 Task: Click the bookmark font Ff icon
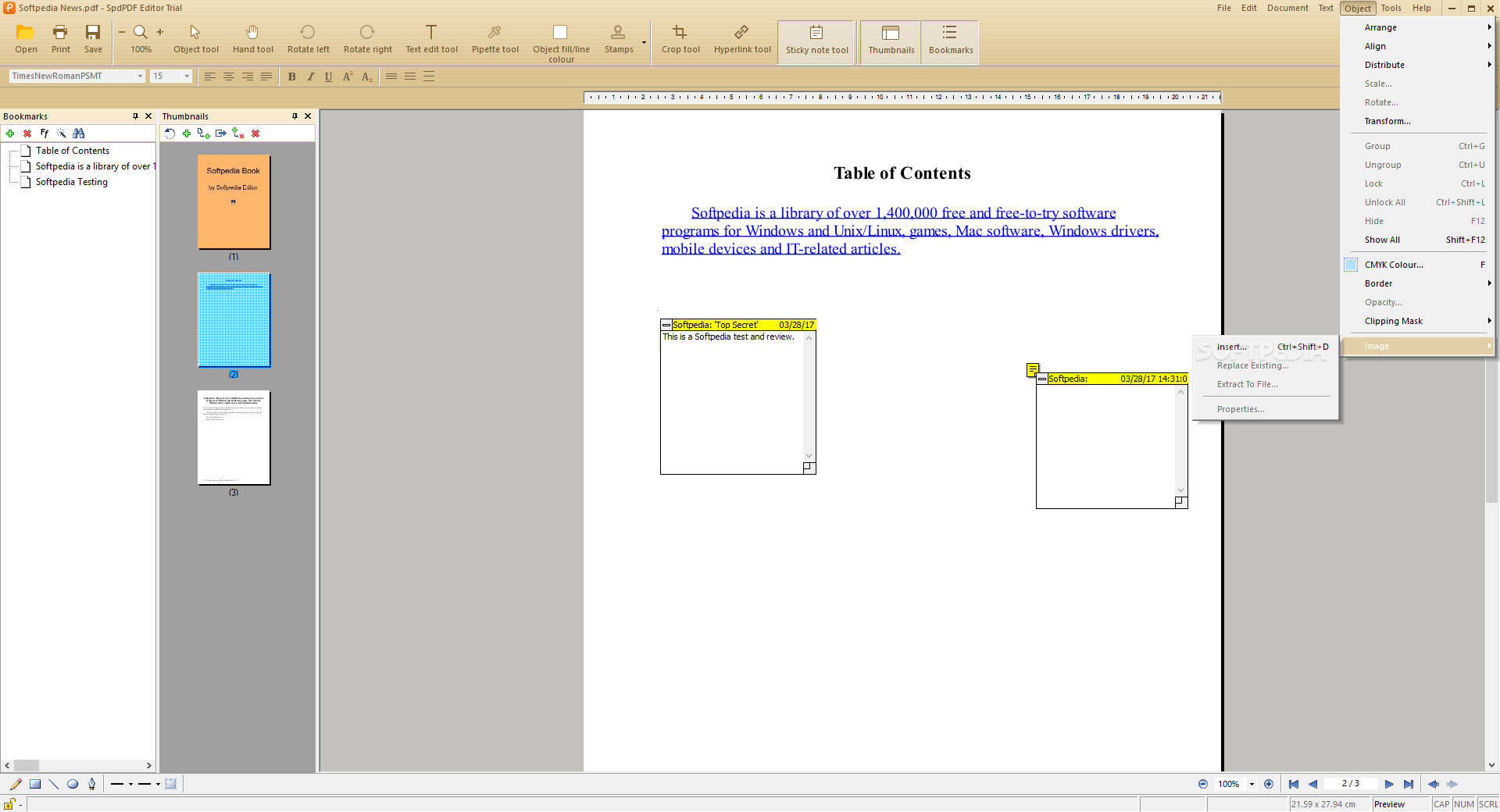click(x=45, y=134)
